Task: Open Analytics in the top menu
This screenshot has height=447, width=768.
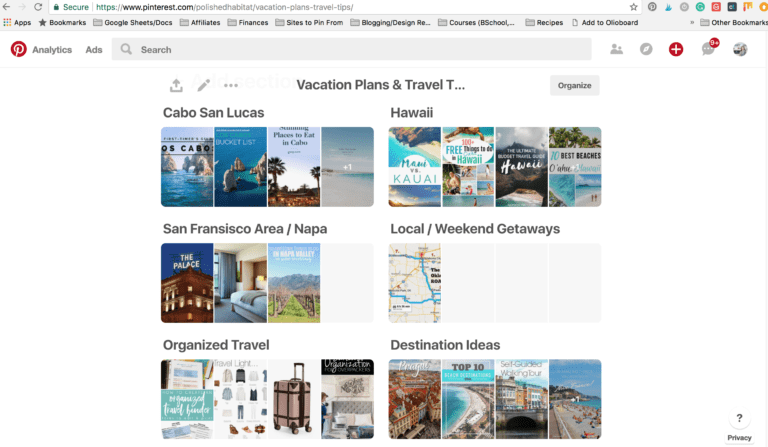Action: (x=52, y=49)
